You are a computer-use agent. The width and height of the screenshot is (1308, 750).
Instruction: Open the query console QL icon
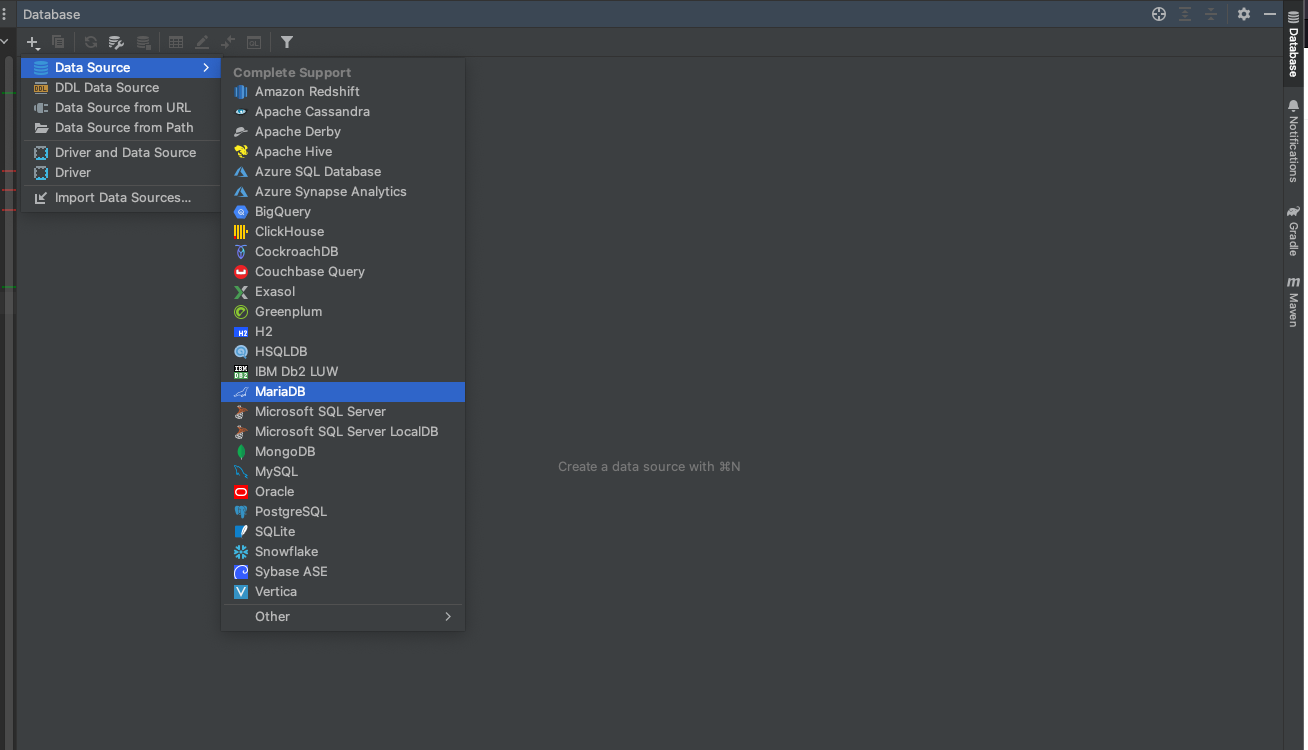254,42
